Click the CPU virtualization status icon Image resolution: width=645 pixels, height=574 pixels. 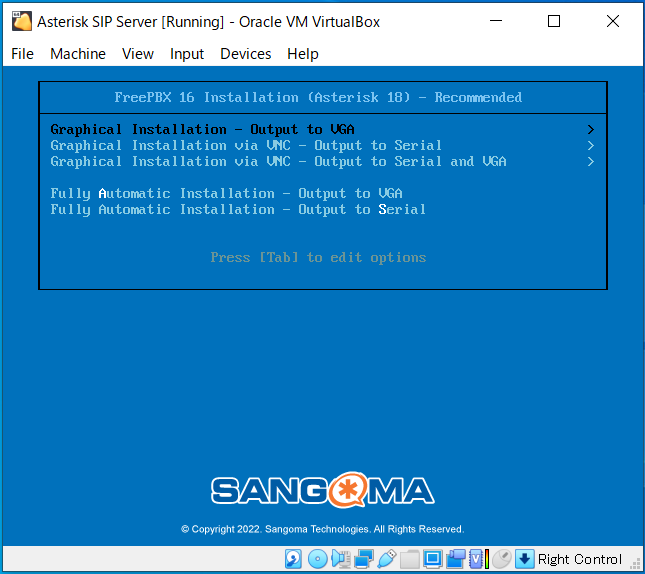tap(479, 559)
